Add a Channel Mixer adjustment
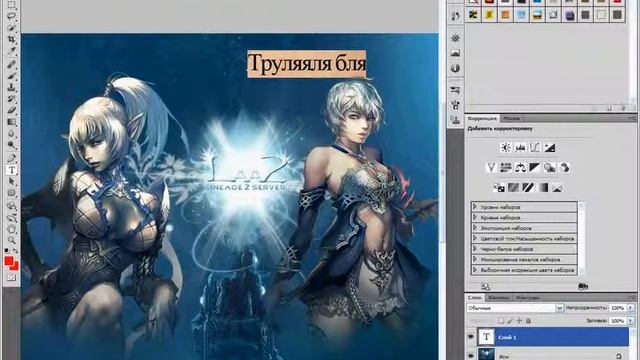 (x=564, y=167)
